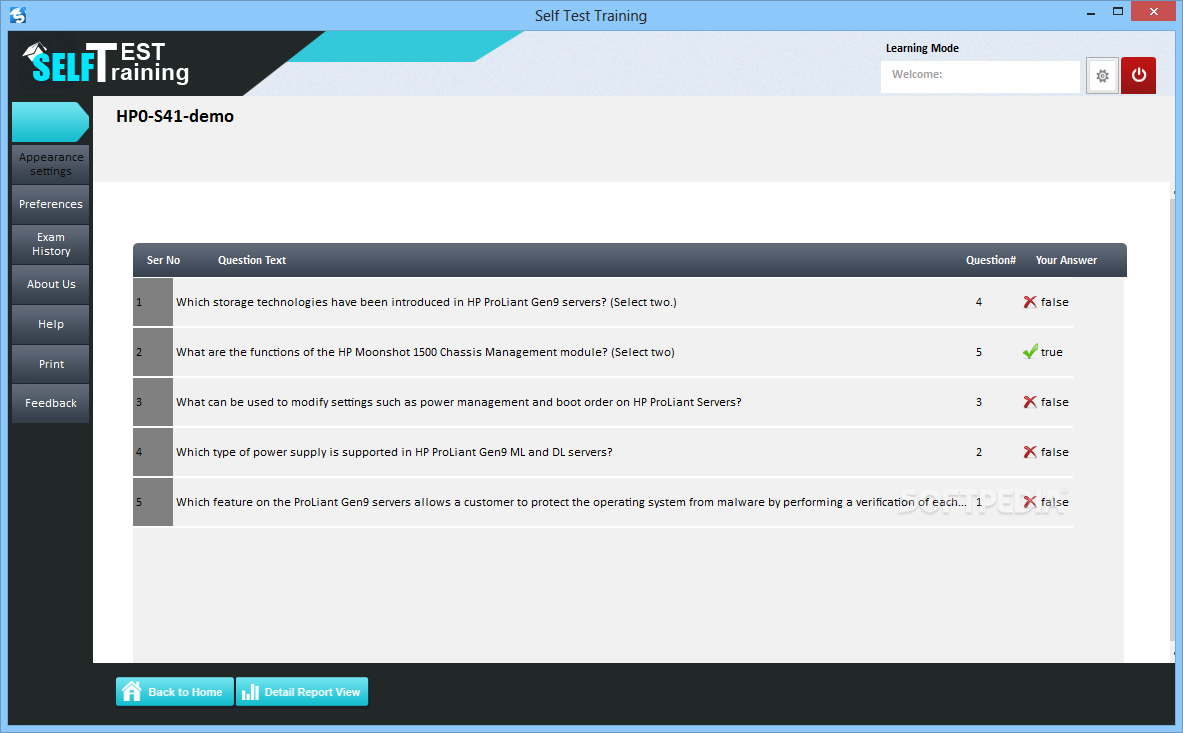Click the Self Test Training logo
Viewport: 1183px width, 733px height.
pyautogui.click(x=106, y=63)
